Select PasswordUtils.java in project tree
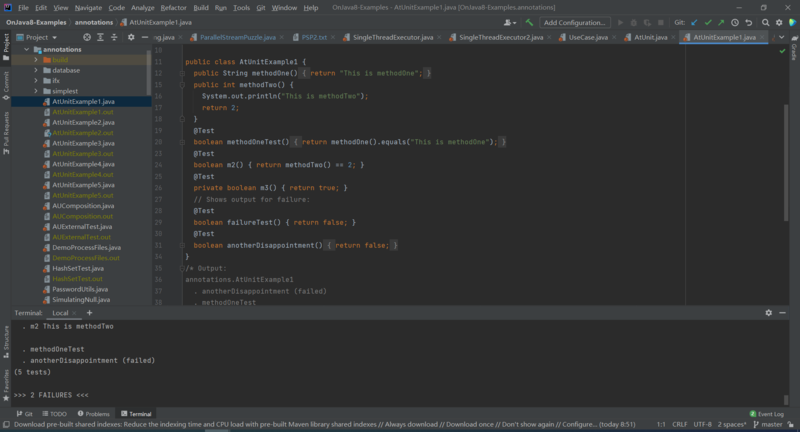 [x=80, y=289]
